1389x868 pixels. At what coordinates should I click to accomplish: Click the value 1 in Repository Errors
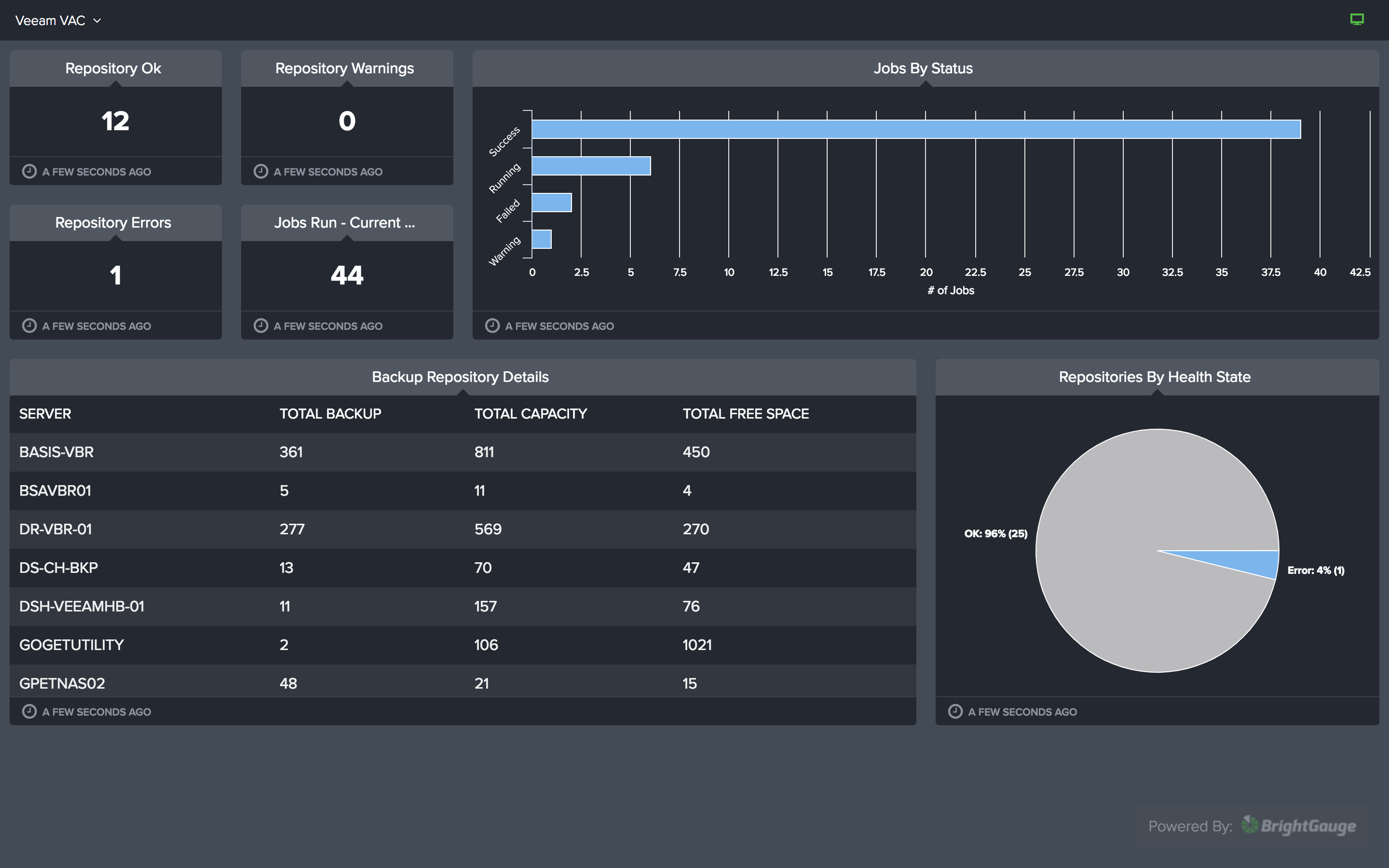(115, 275)
